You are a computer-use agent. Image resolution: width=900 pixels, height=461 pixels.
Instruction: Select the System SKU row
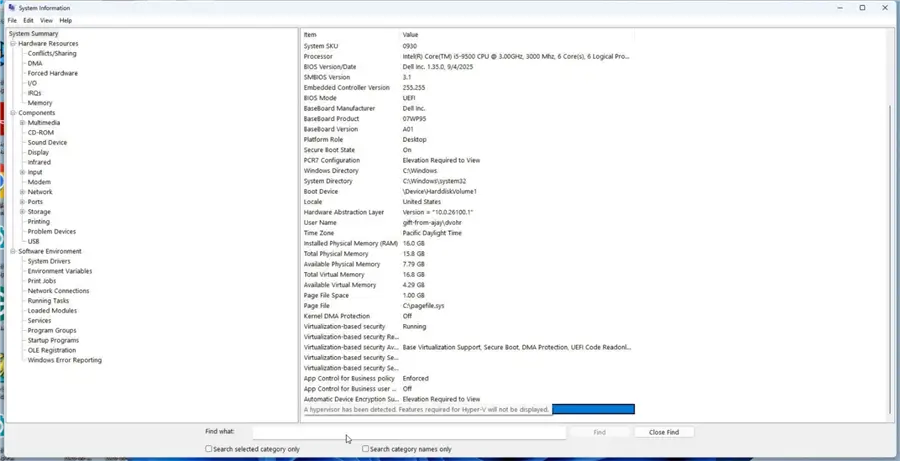(x=468, y=46)
